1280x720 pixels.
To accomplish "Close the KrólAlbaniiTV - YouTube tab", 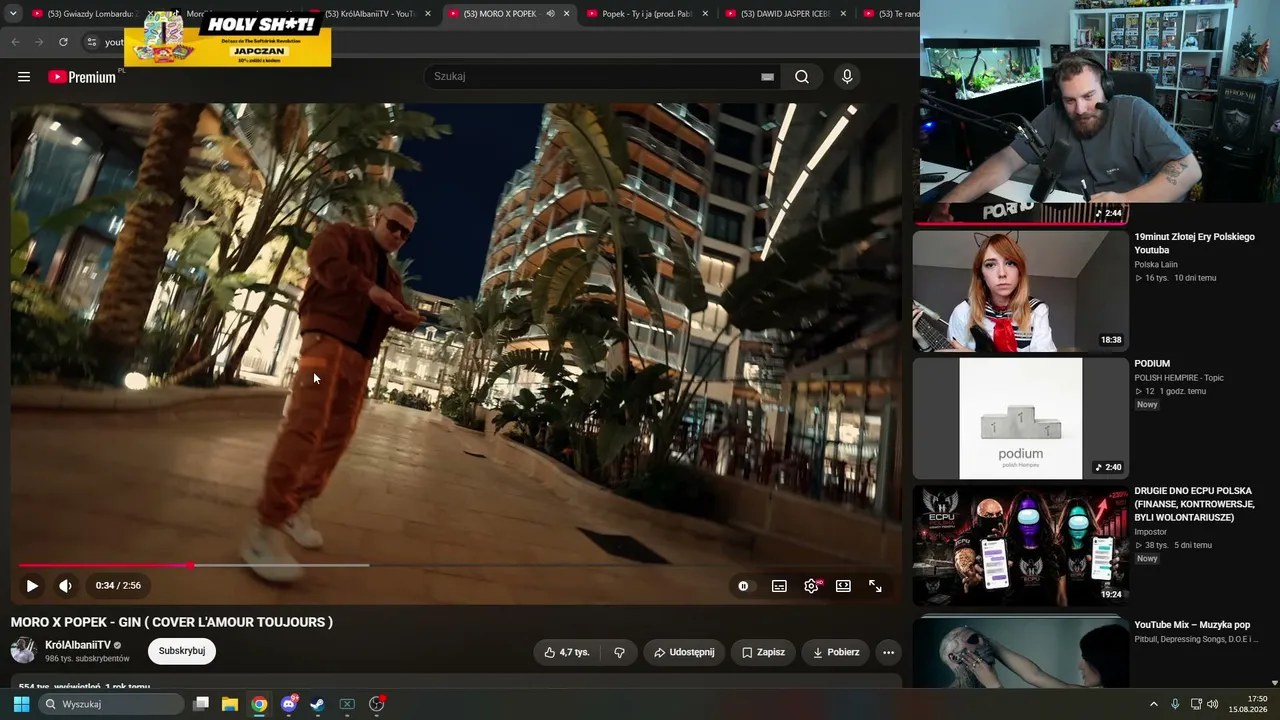I will pyautogui.click(x=428, y=14).
